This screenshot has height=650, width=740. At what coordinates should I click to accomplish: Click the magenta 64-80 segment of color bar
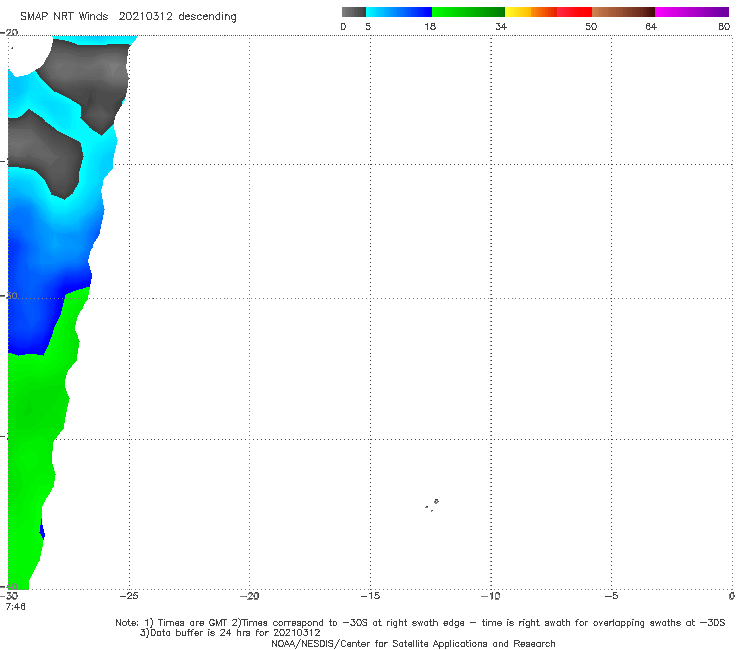692,12
